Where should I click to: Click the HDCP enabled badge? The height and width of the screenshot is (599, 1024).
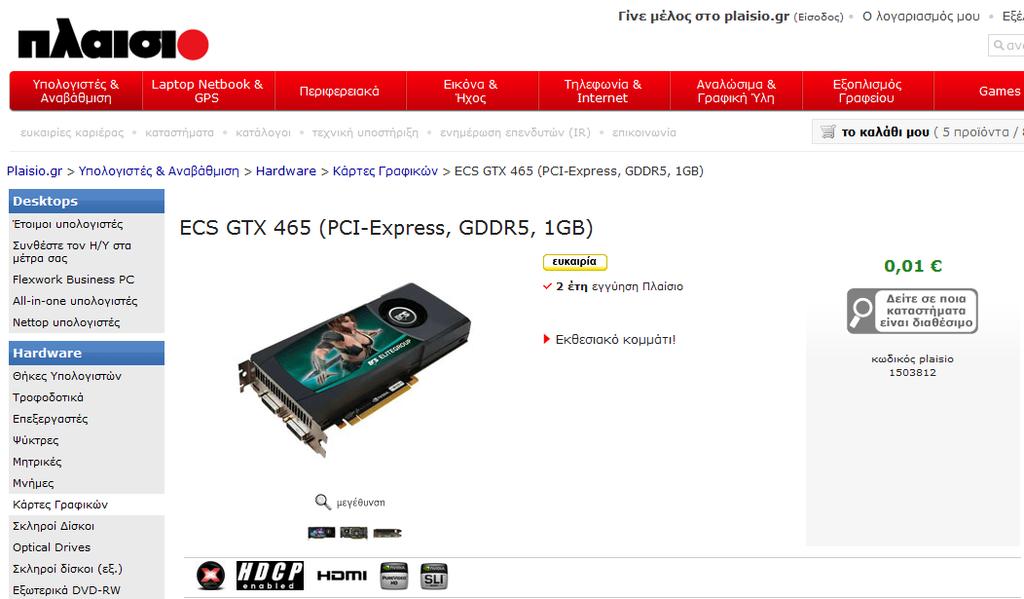tap(269, 575)
